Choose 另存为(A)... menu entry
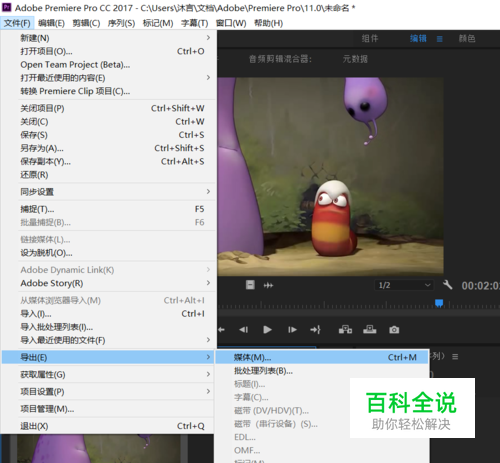 [108, 148]
